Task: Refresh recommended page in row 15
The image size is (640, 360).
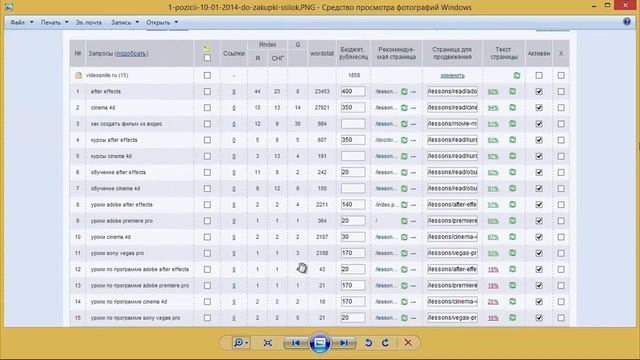Action: [404, 318]
